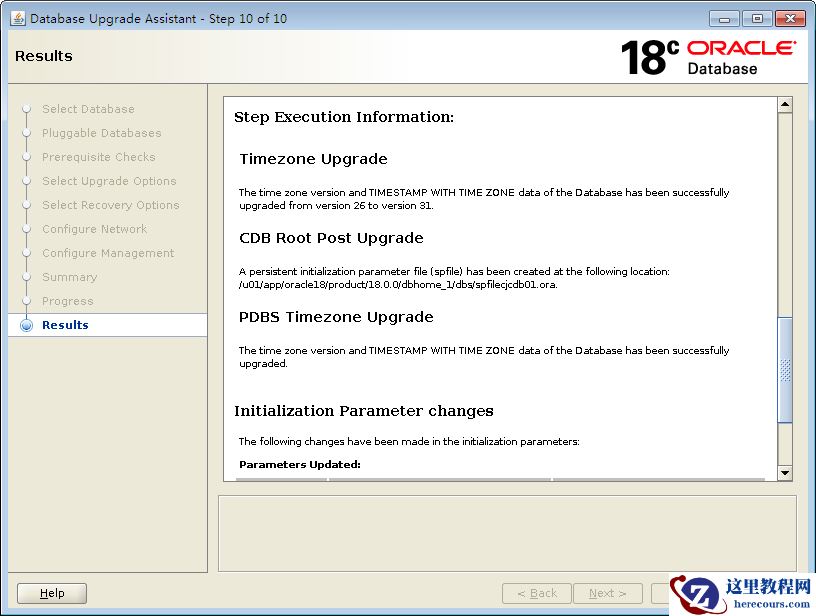Click the Results step bullet icon
The width and height of the screenshot is (816, 616).
[x=26, y=325]
